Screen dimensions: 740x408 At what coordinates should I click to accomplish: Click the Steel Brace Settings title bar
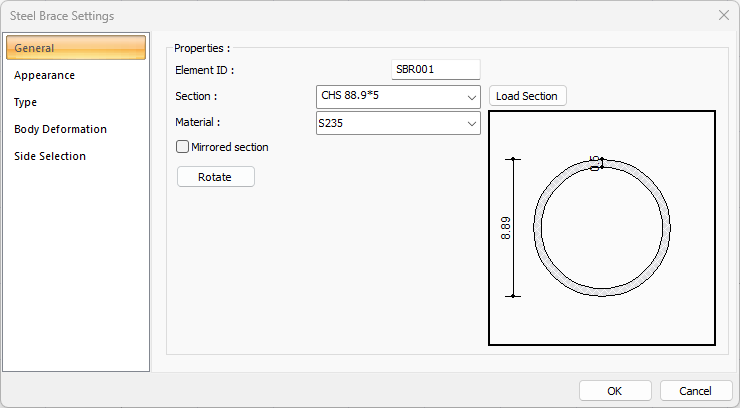(x=300, y=15)
